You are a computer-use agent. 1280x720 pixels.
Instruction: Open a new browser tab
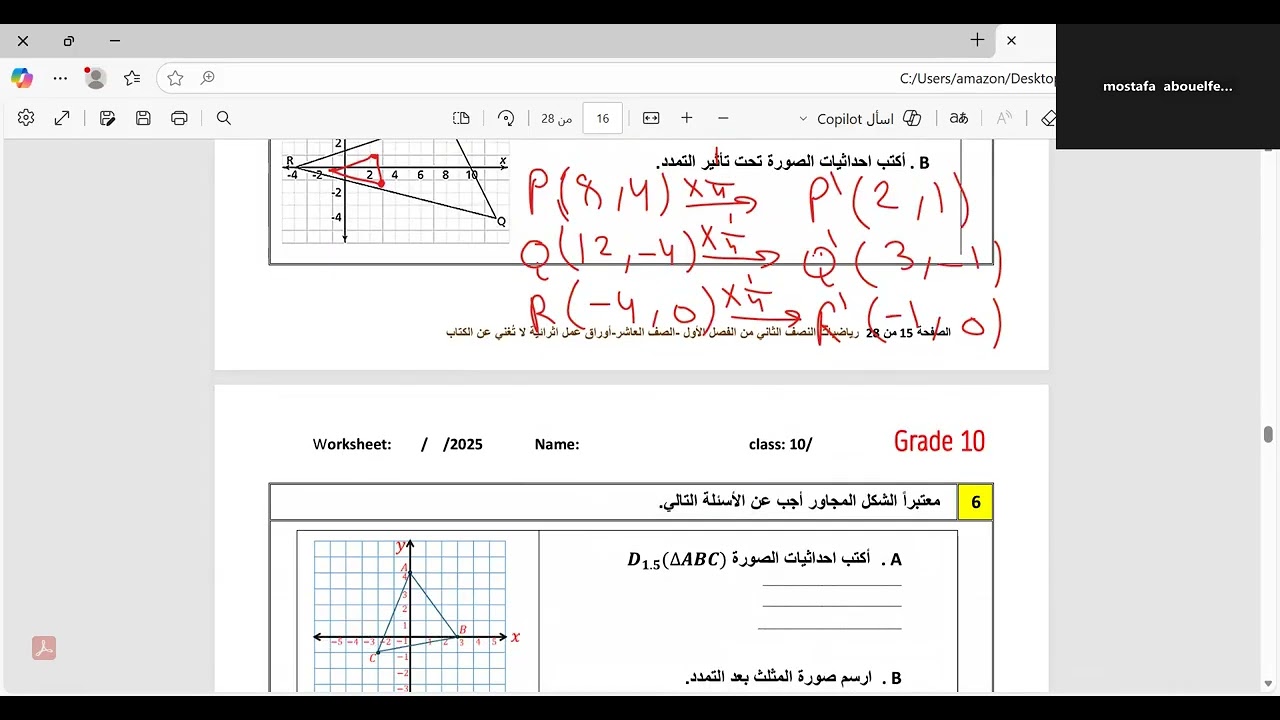pyautogui.click(x=977, y=41)
